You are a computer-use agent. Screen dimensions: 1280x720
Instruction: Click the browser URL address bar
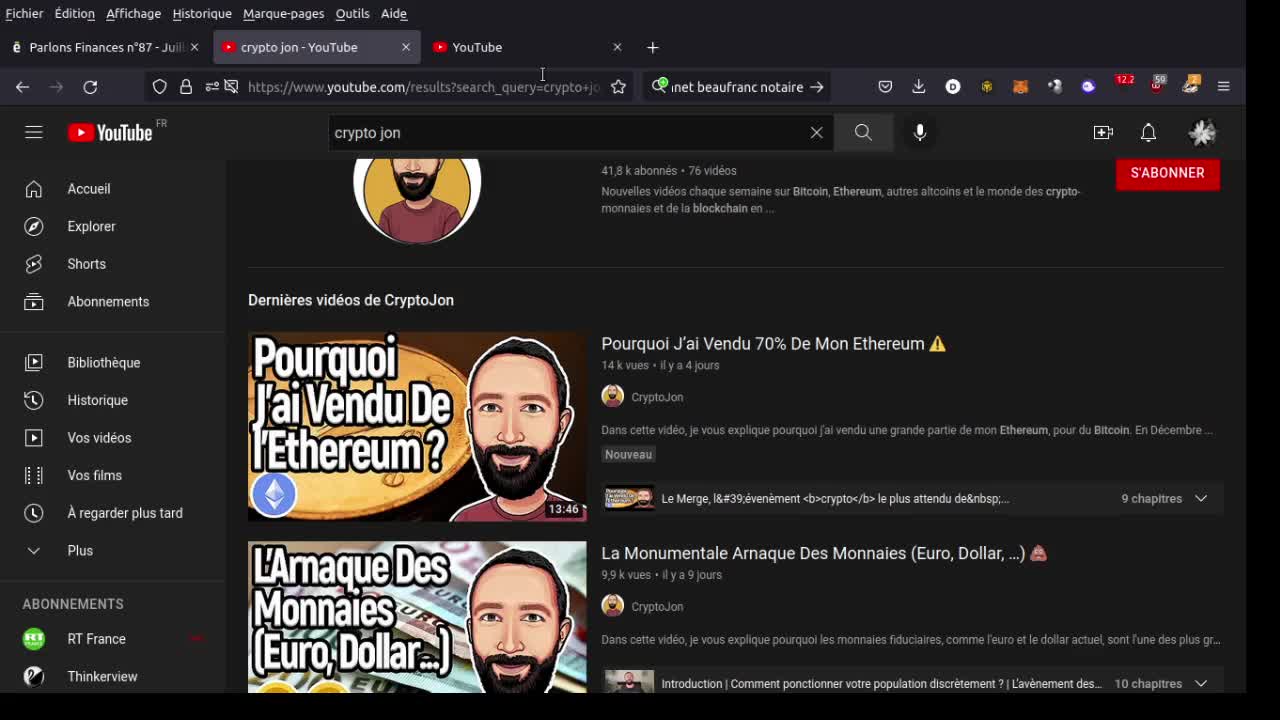423,87
